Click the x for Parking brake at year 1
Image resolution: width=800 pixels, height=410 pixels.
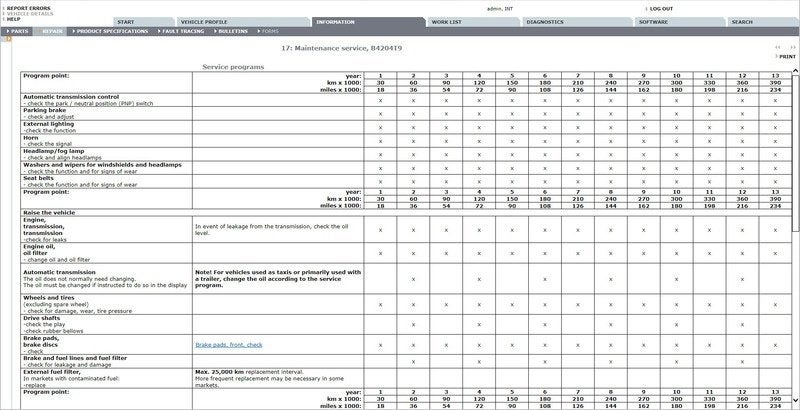(380, 114)
